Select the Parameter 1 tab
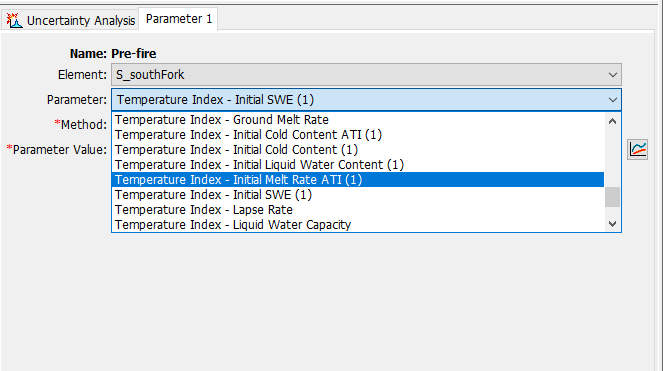The width and height of the screenshot is (663, 371). [x=178, y=19]
